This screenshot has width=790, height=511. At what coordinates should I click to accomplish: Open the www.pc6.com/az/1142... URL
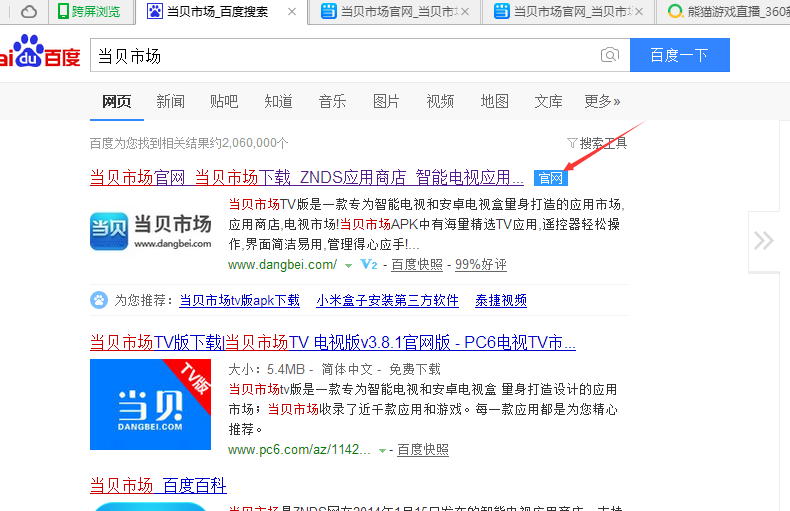[299, 450]
